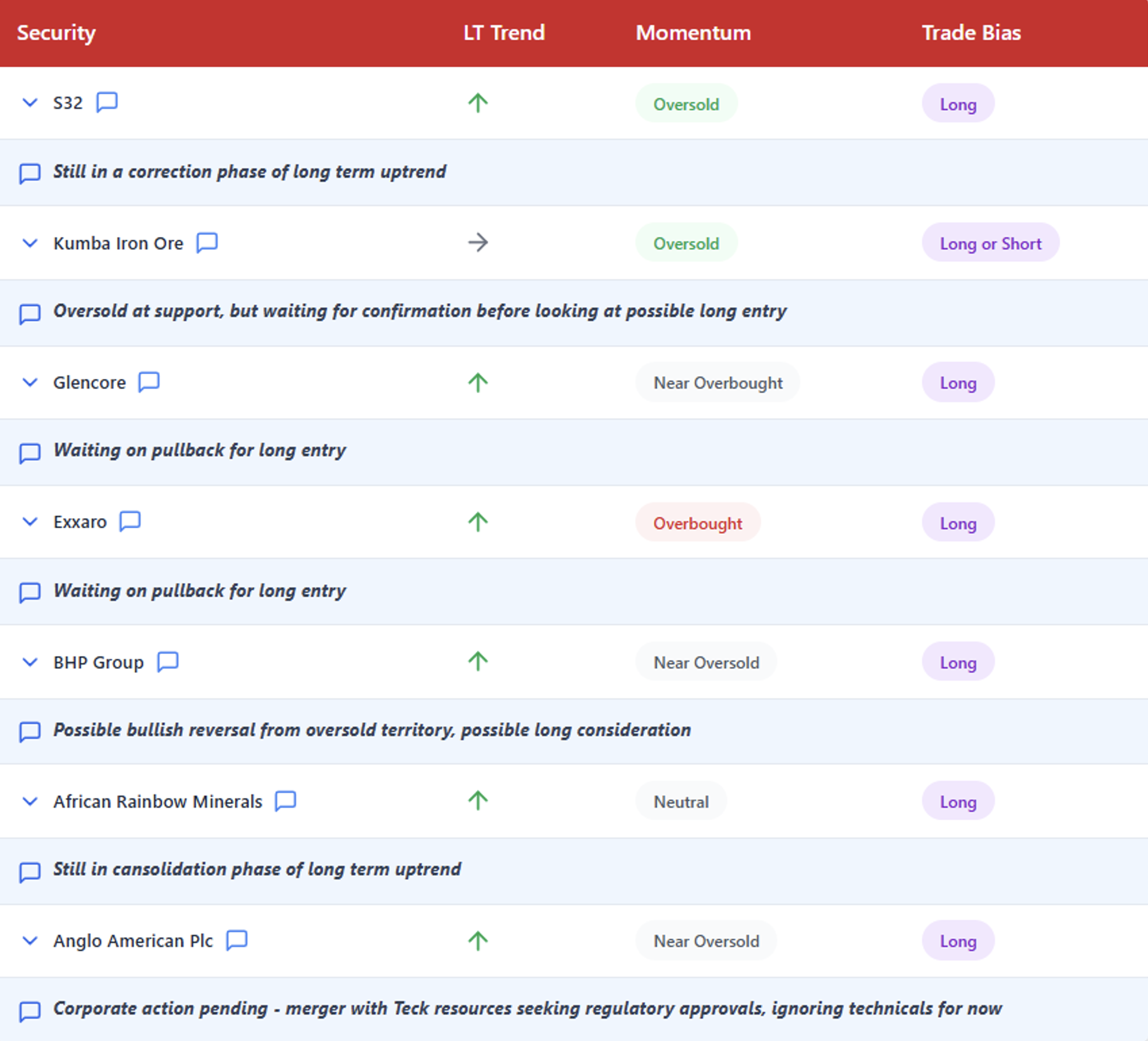Screen dimensions: 1148x1041
Task: Click green uptrend arrow for Glencore
Action: pos(478,383)
